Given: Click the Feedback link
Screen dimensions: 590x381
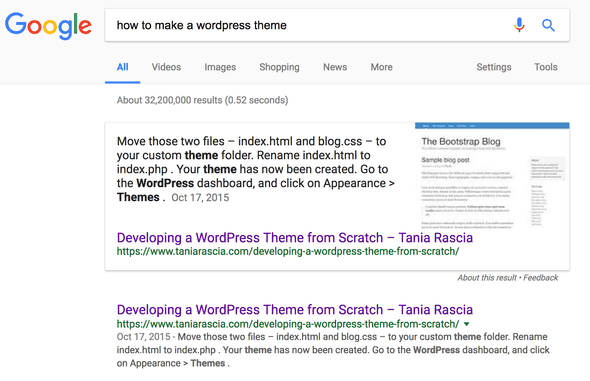Looking at the screenshot, I should [541, 278].
